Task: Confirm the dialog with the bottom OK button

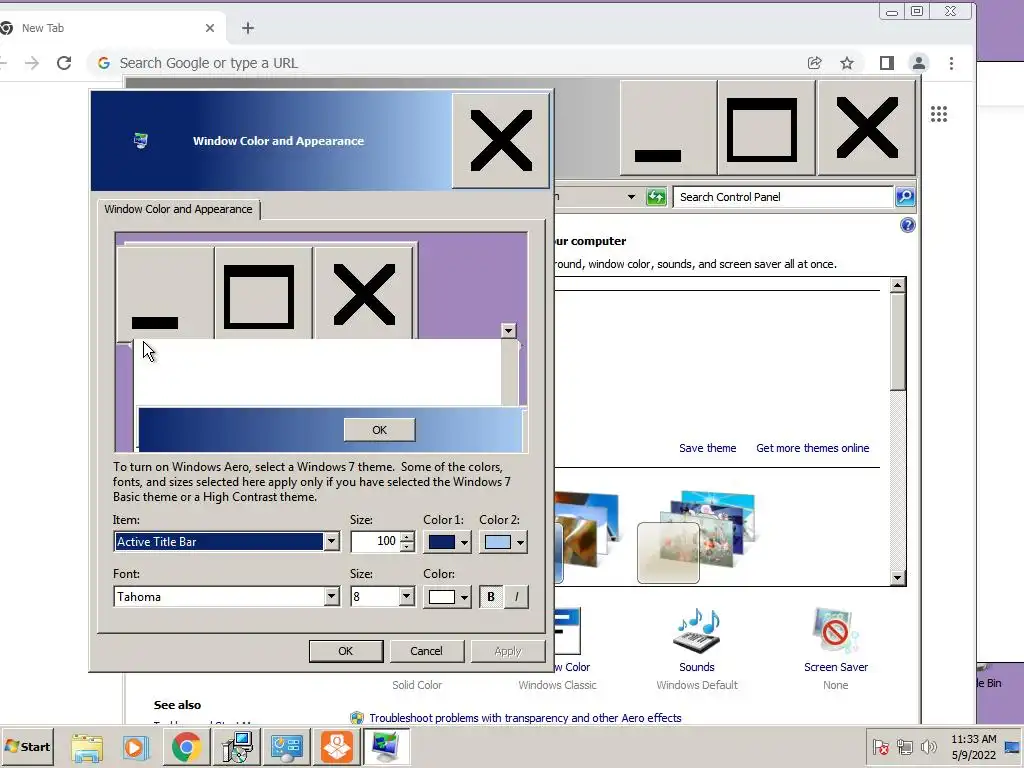Action: click(x=345, y=651)
